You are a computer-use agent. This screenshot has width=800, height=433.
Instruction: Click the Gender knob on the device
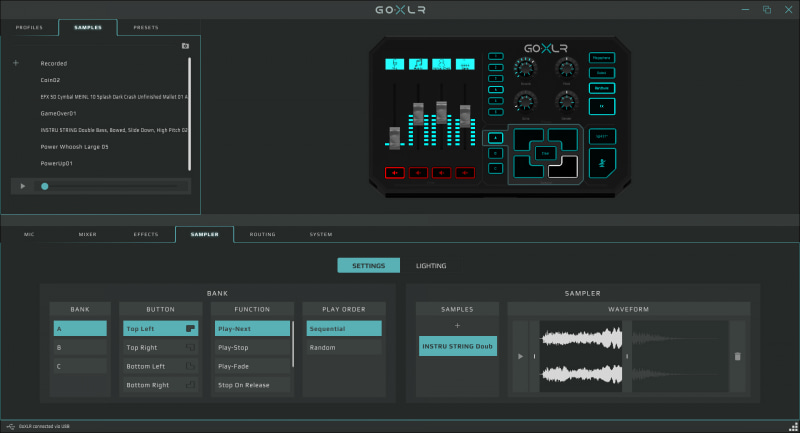566,101
